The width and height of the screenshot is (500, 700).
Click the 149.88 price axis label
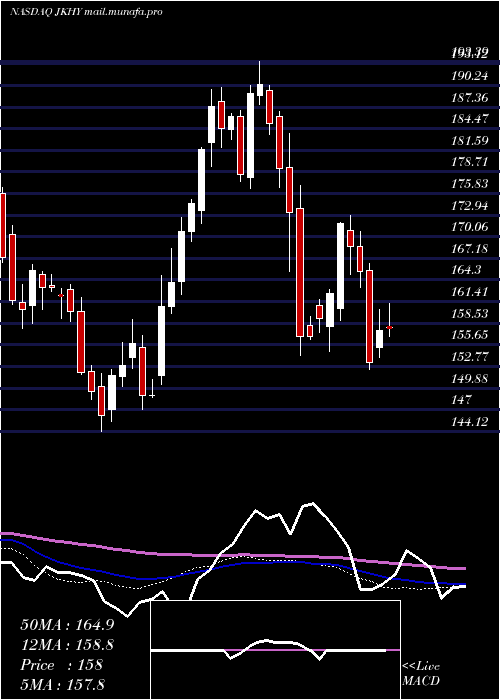pyautogui.click(x=470, y=378)
